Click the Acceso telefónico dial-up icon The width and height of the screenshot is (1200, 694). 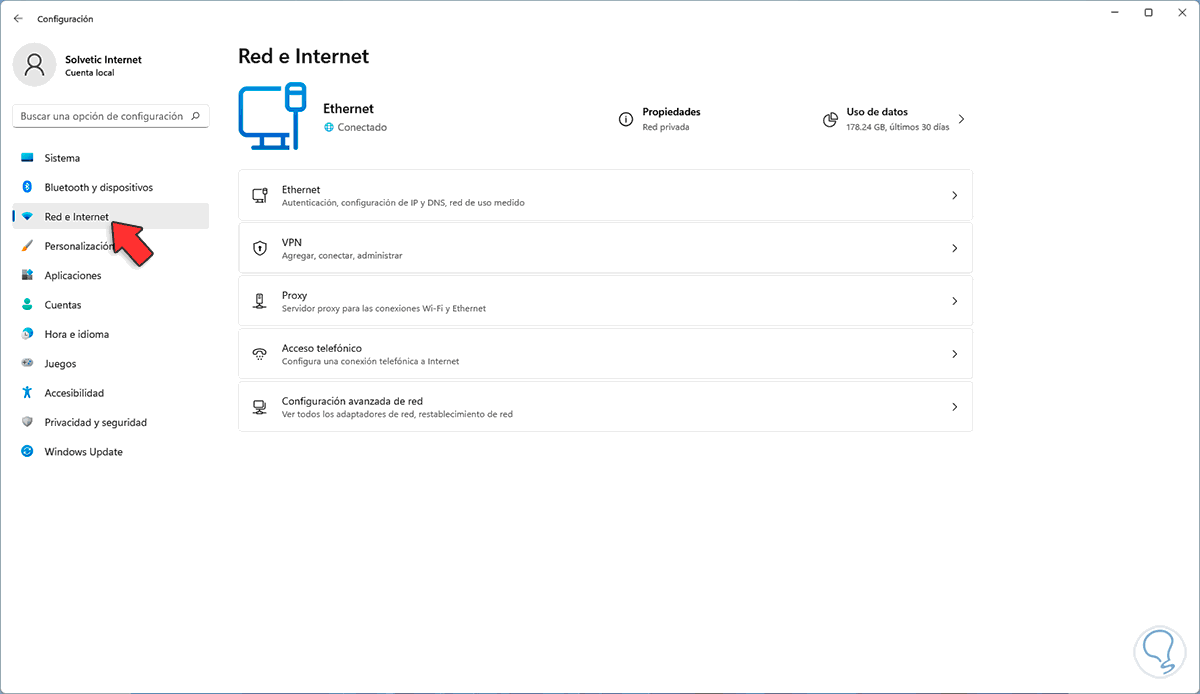point(260,354)
